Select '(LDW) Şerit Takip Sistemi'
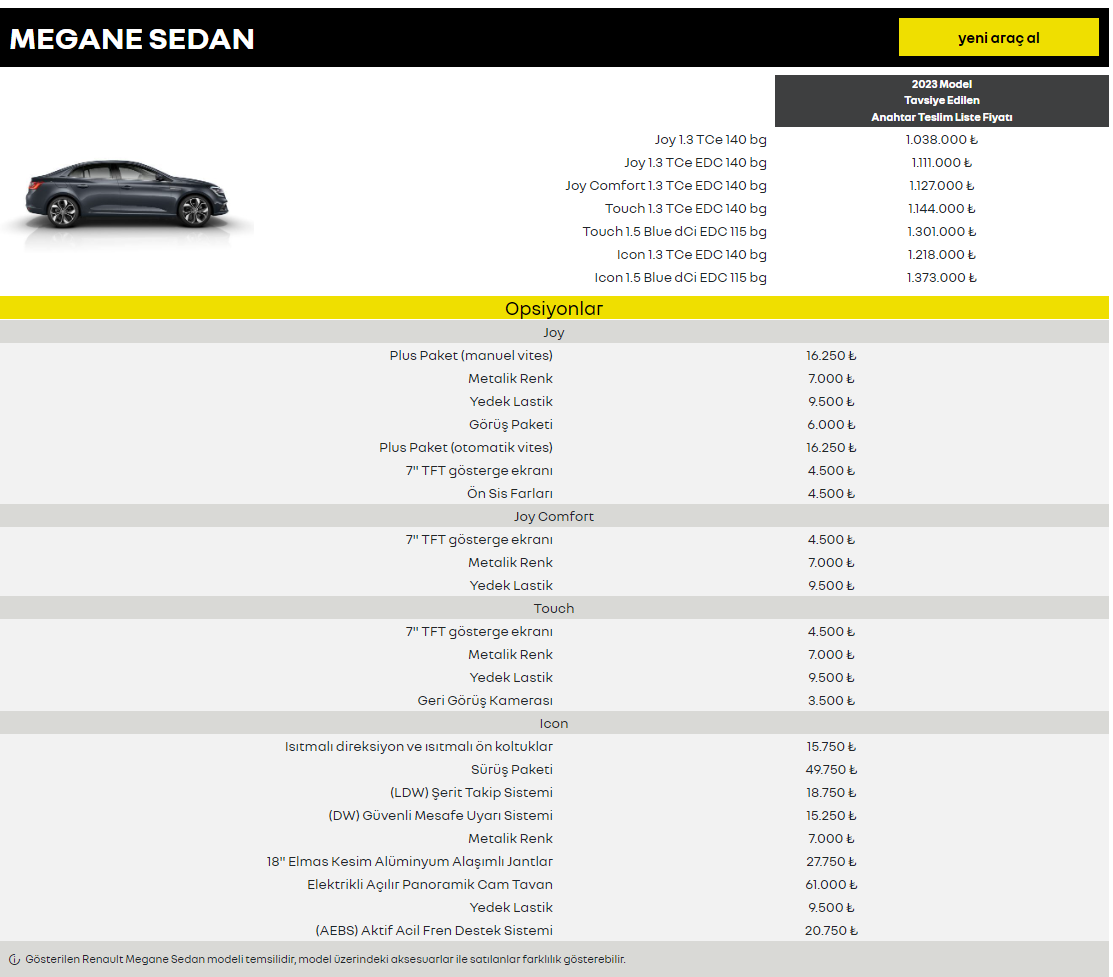Viewport: 1113px width, 977px height. tap(471, 792)
